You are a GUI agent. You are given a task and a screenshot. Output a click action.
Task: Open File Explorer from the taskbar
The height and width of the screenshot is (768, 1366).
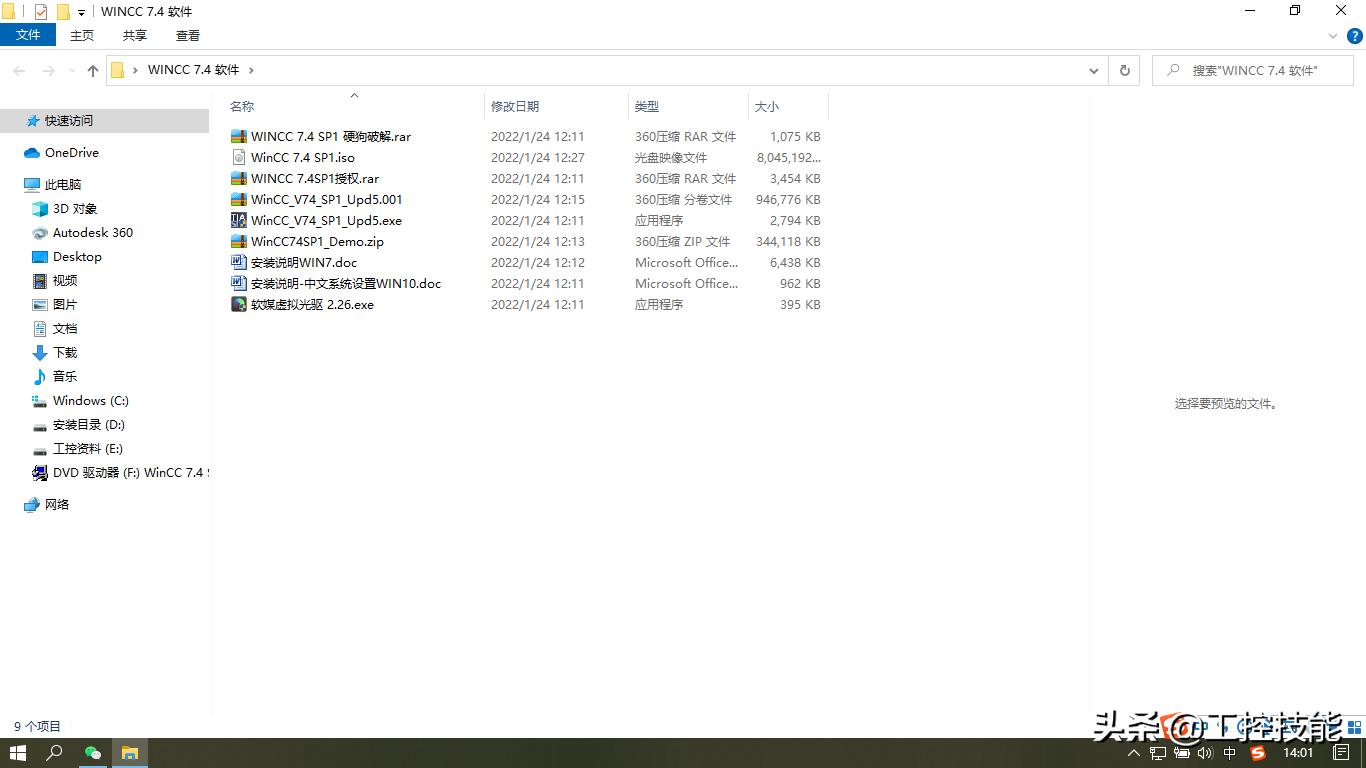(x=130, y=753)
